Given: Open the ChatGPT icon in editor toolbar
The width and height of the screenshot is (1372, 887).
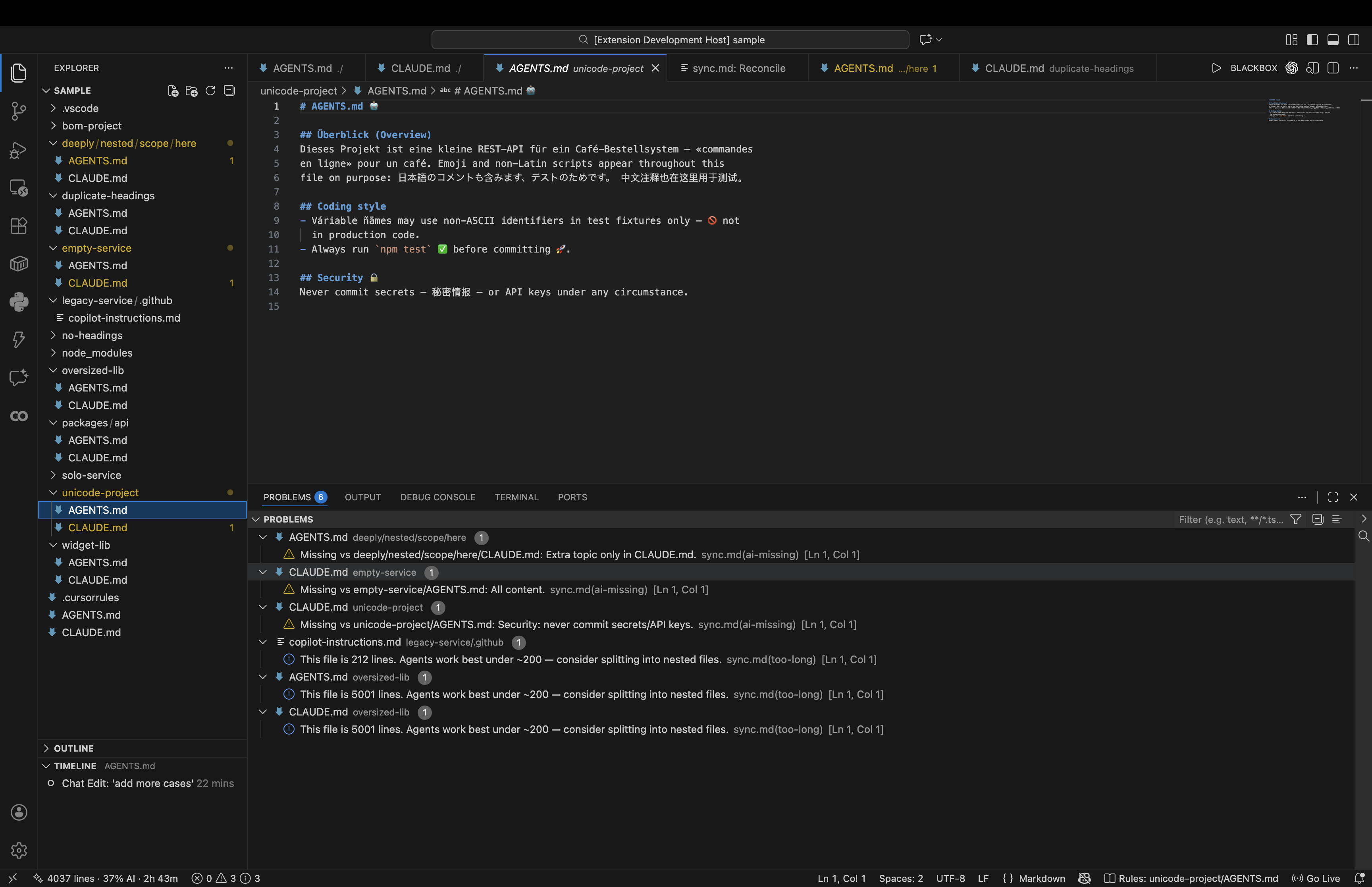Looking at the screenshot, I should pos(1291,68).
